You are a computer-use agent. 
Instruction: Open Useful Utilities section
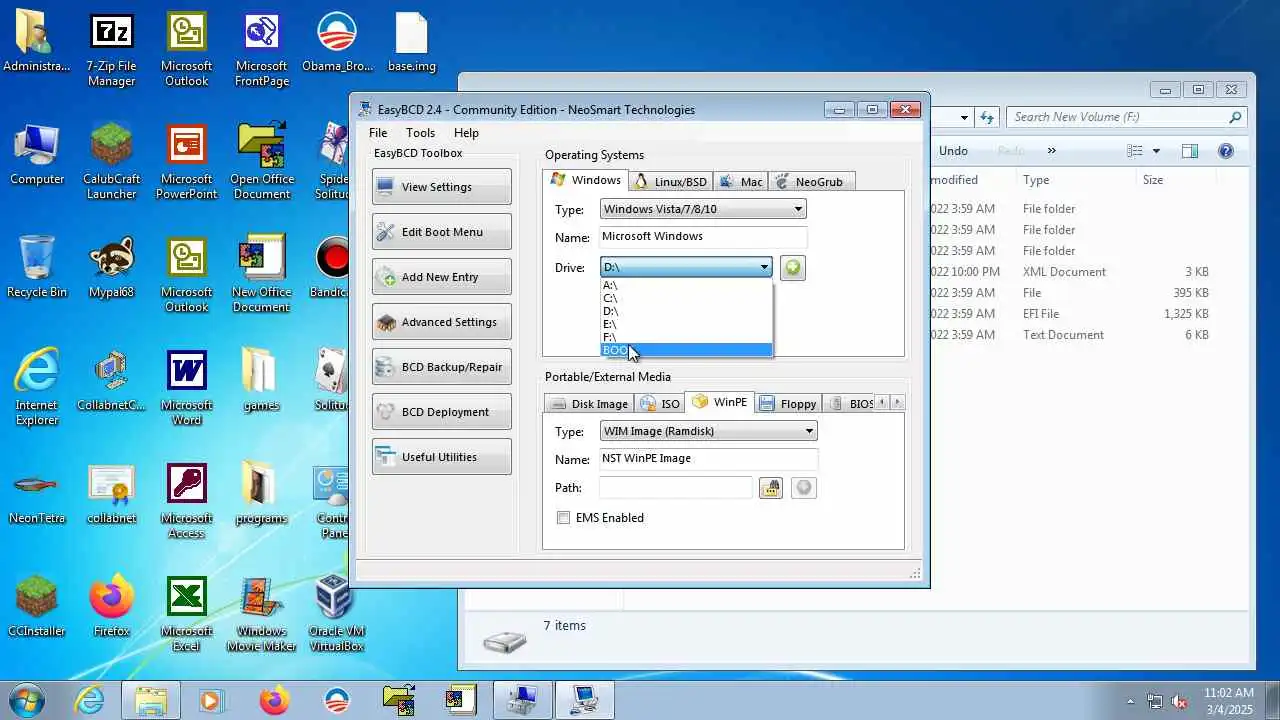coord(441,457)
